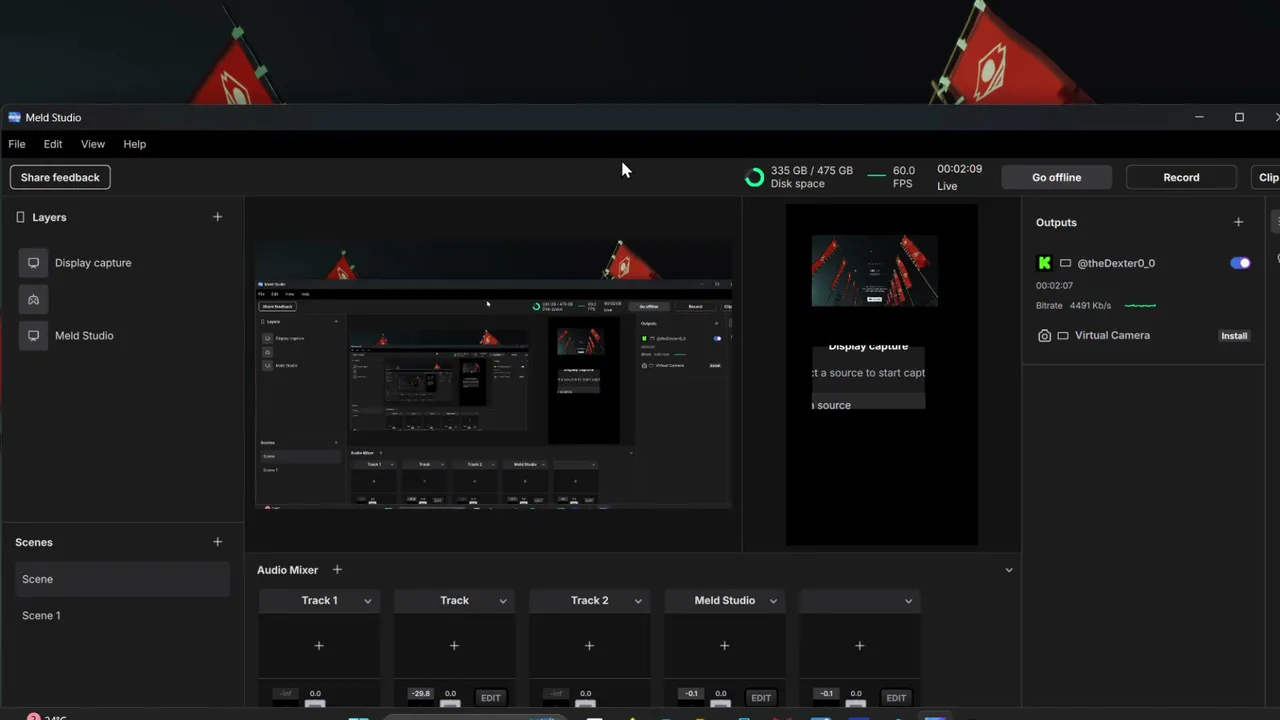Screen dimensions: 1280x720
Task: Click Go offline to stop streaming
Action: click(1056, 177)
